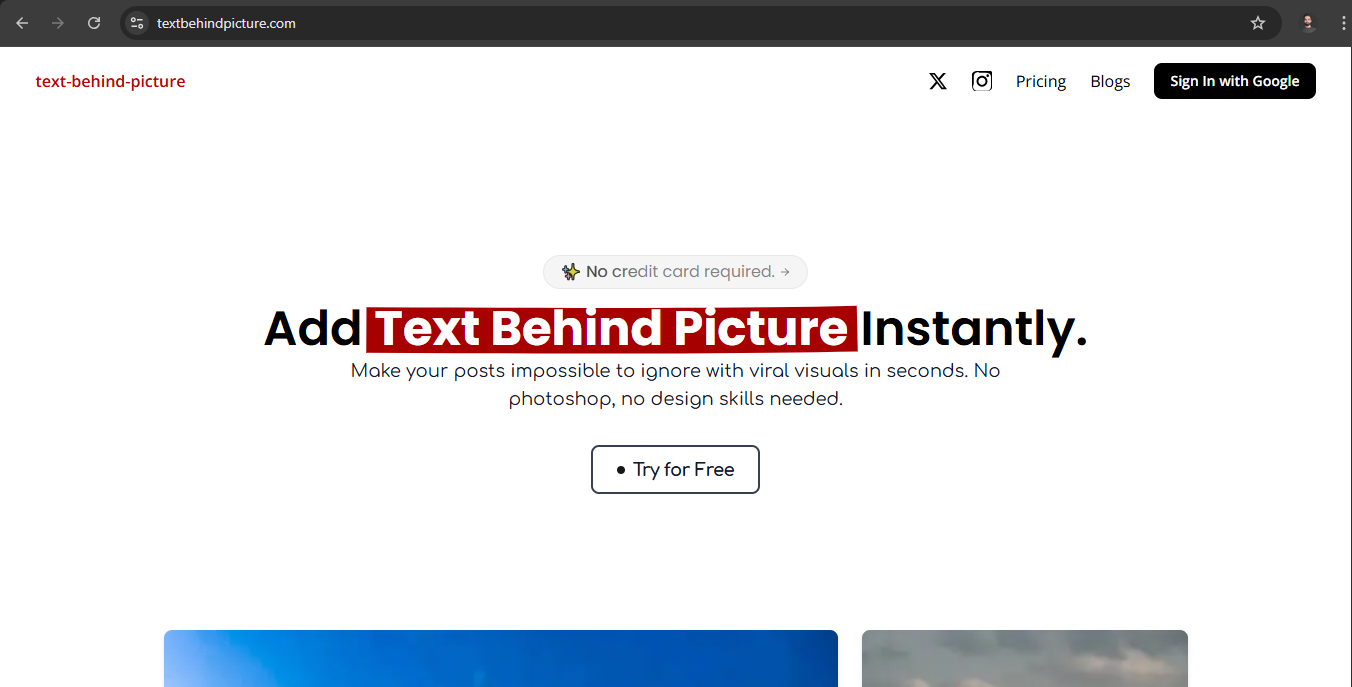Screen dimensions: 1352x687
Task: Open the Chrome profile avatar
Action: point(1308,23)
